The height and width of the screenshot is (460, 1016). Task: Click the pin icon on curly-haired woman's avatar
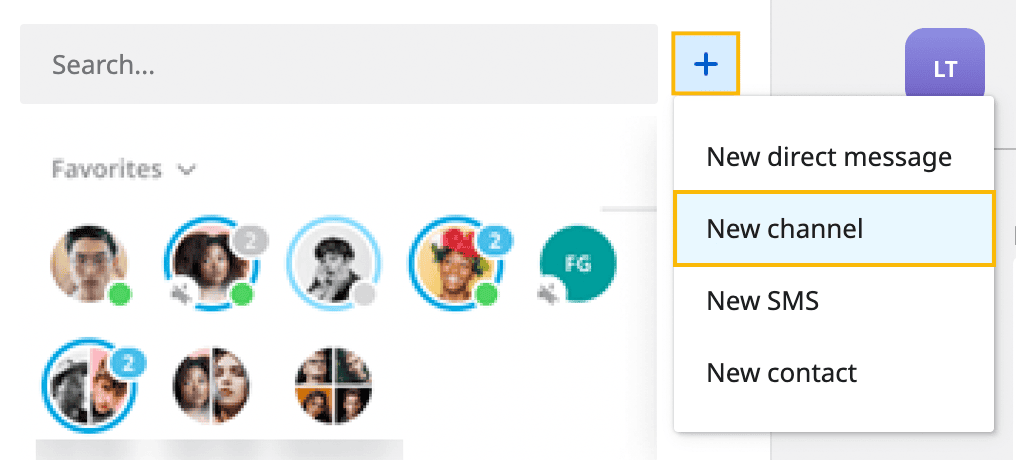tap(182, 294)
